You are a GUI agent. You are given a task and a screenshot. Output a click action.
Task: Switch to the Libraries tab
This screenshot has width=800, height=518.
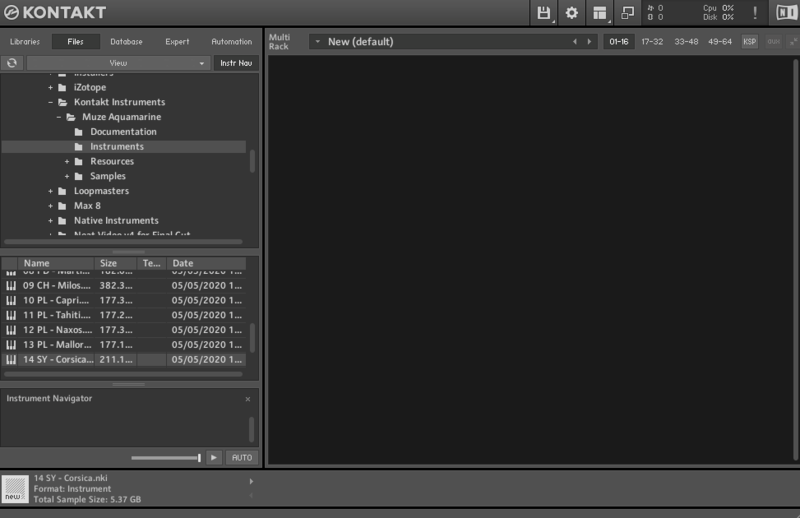(x=25, y=42)
